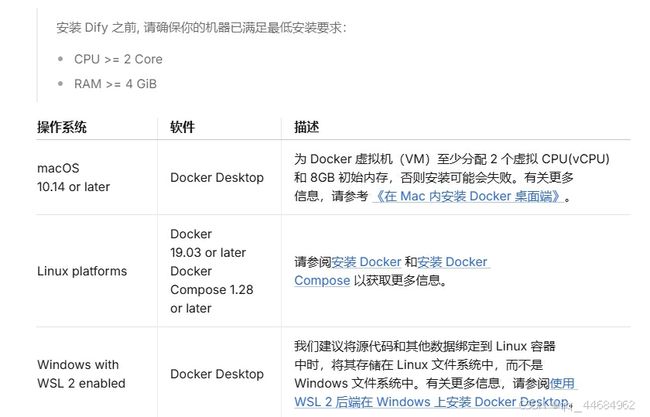Viewport: 650px width, 417px height.
Task: Click the Docker 19.03 or later text
Action: (208, 243)
